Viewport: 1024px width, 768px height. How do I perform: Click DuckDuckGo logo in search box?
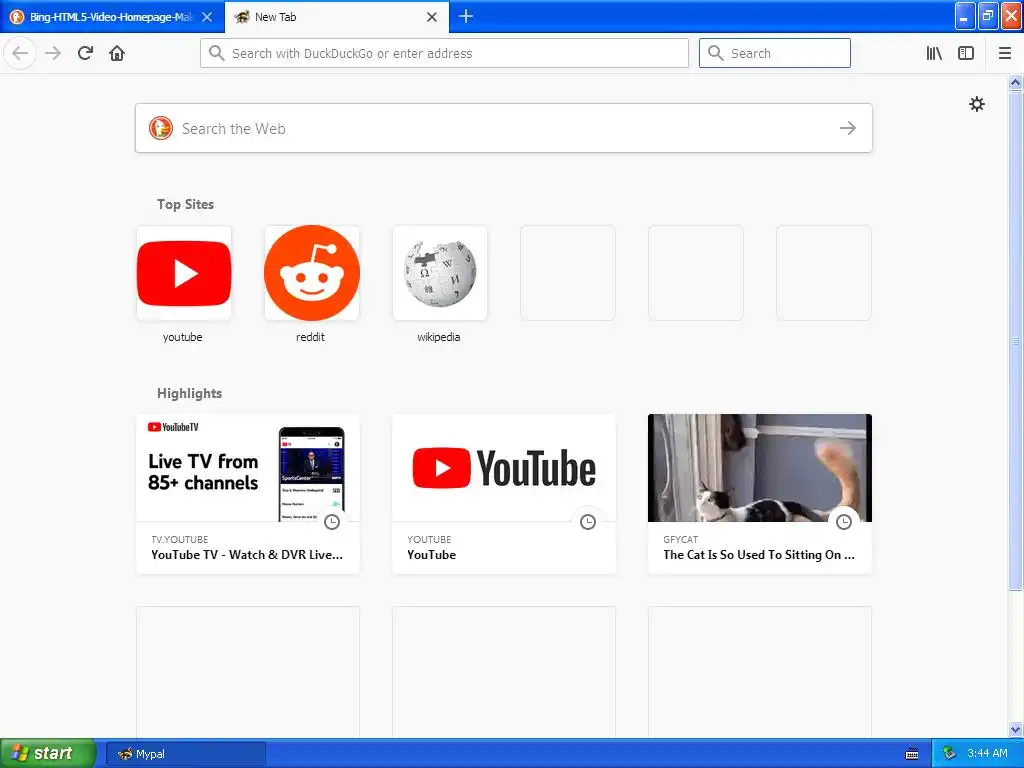[160, 128]
